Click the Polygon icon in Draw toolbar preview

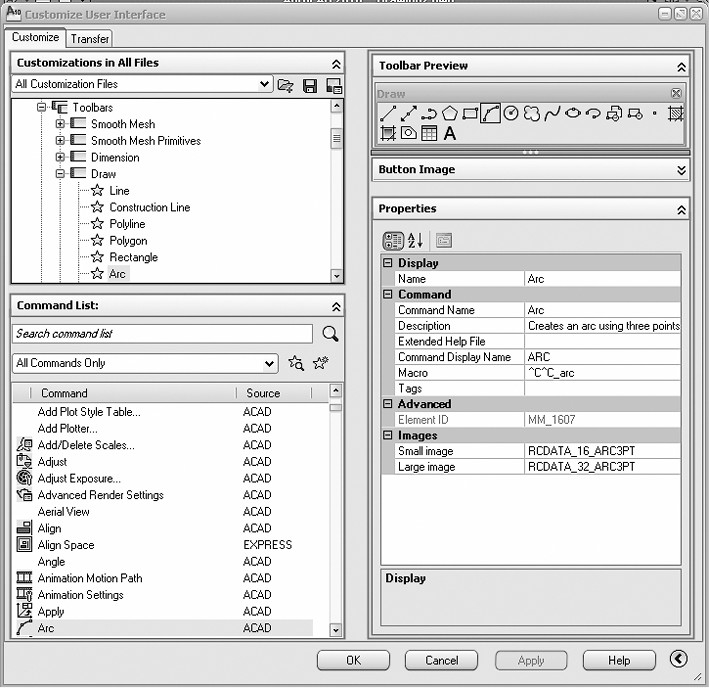449,114
